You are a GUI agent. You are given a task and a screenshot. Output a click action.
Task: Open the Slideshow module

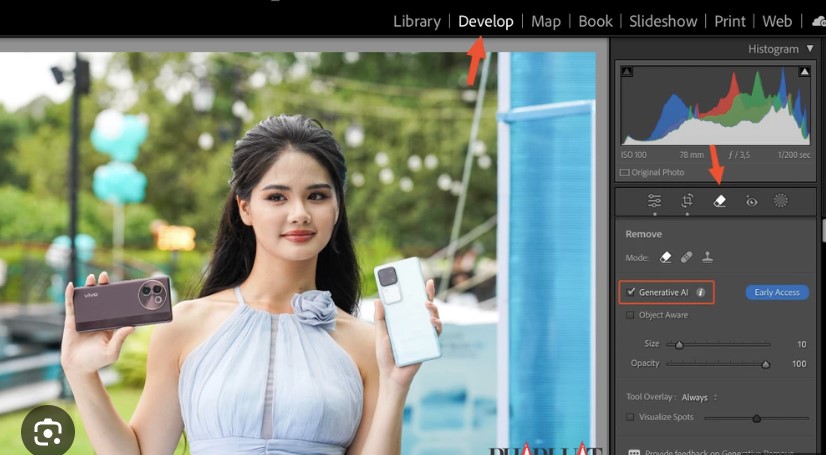(663, 22)
